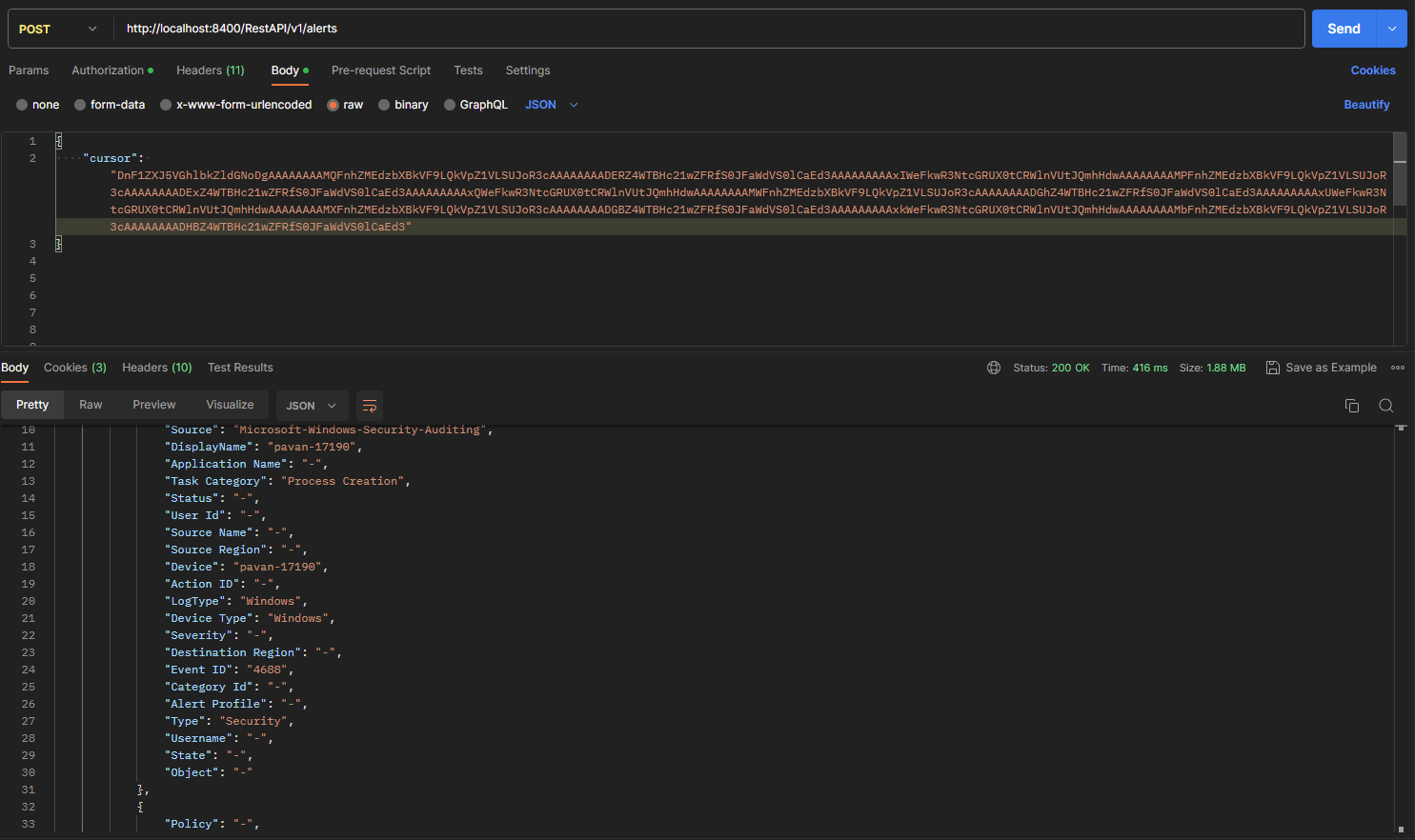Open search in the response body

click(1385, 405)
